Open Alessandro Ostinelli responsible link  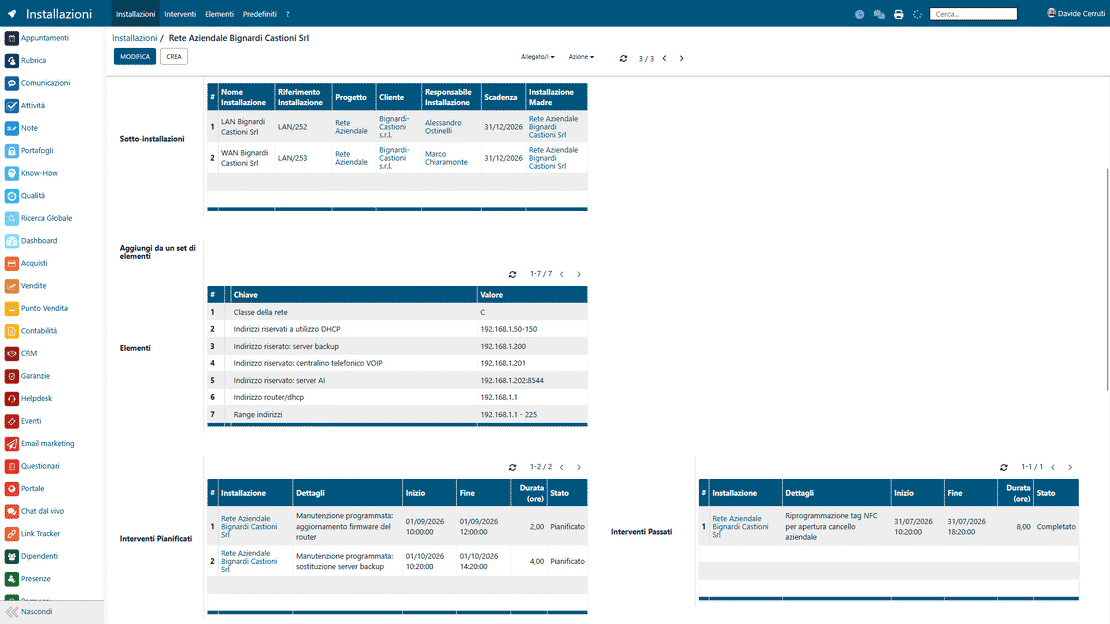point(443,127)
